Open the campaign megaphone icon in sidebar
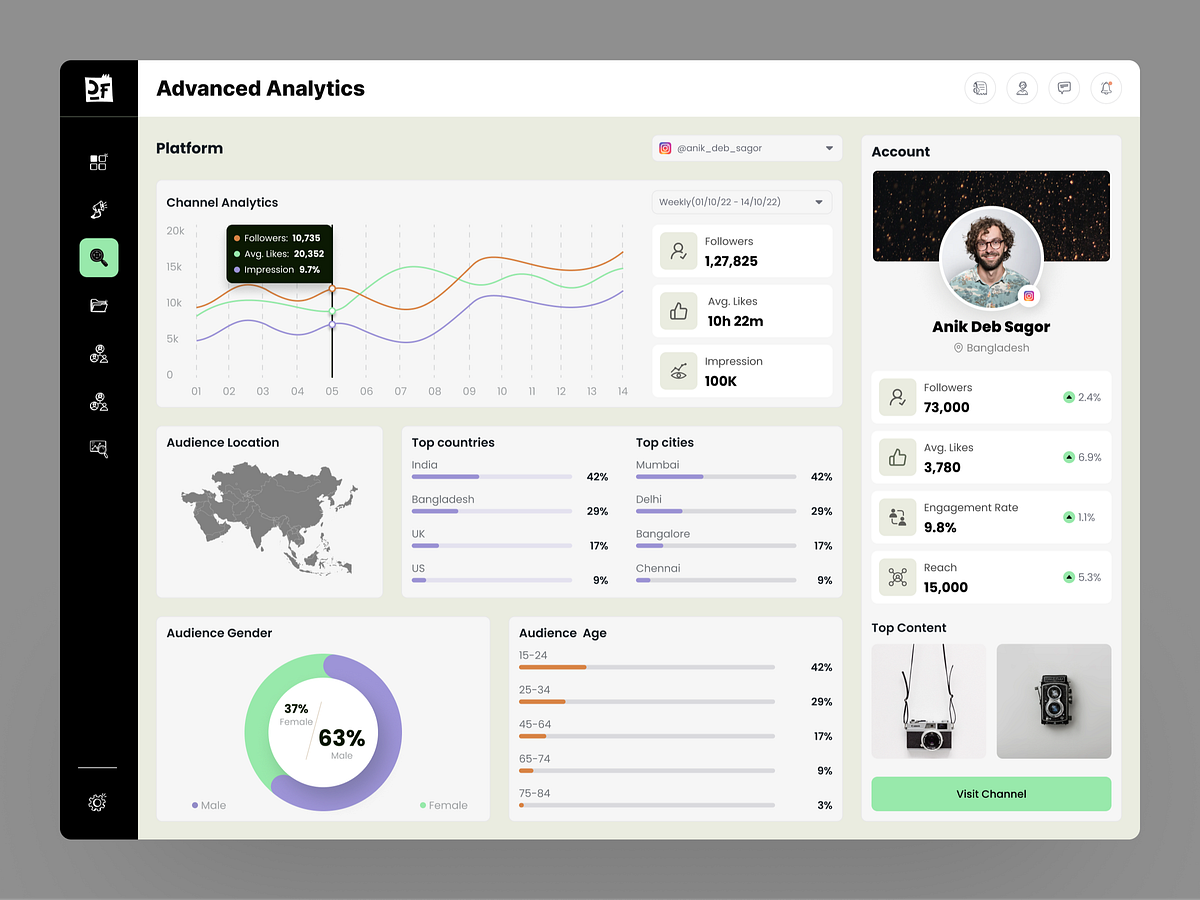 point(99,209)
